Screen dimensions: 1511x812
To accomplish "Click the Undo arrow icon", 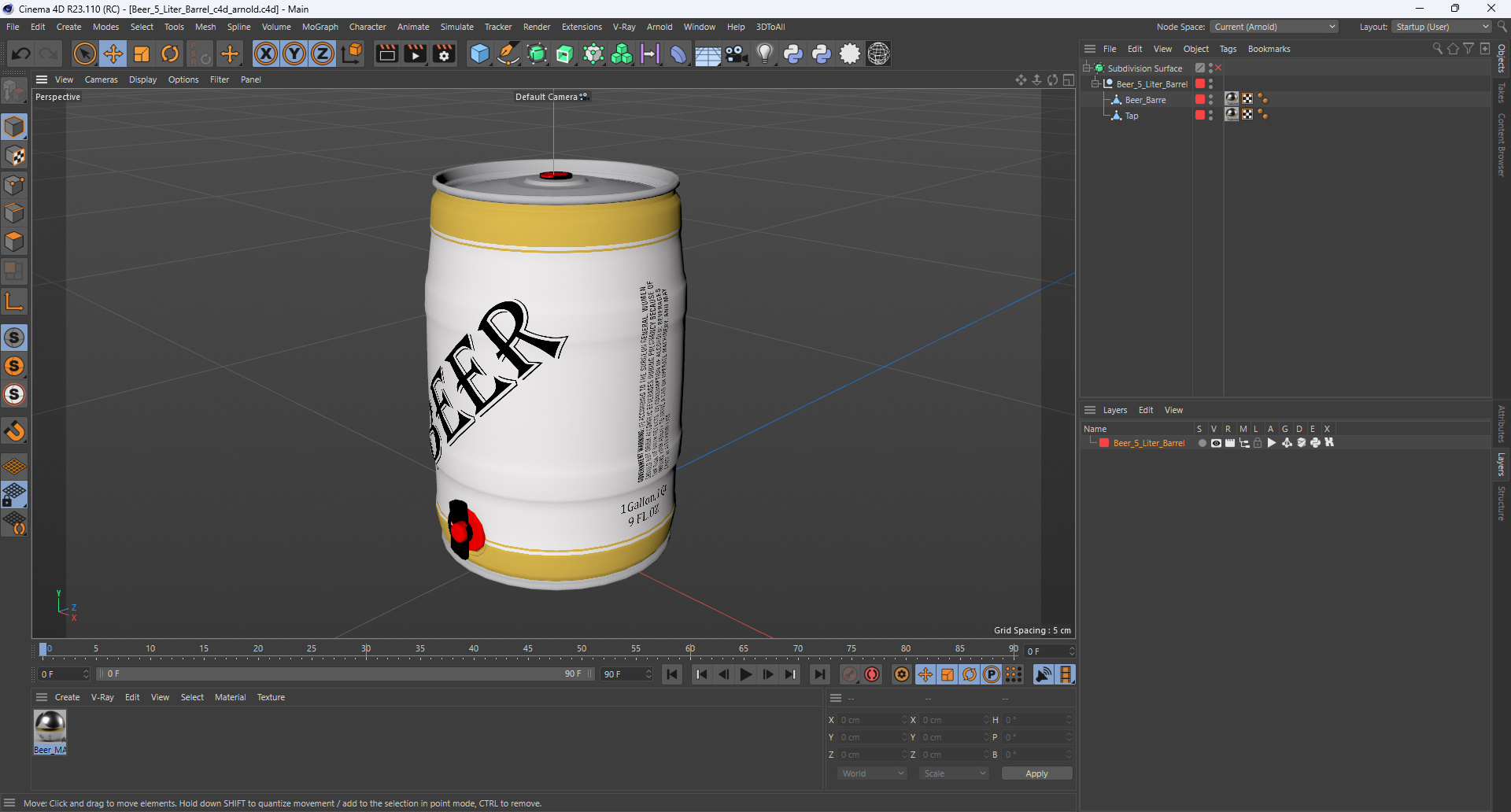I will click(x=21, y=54).
